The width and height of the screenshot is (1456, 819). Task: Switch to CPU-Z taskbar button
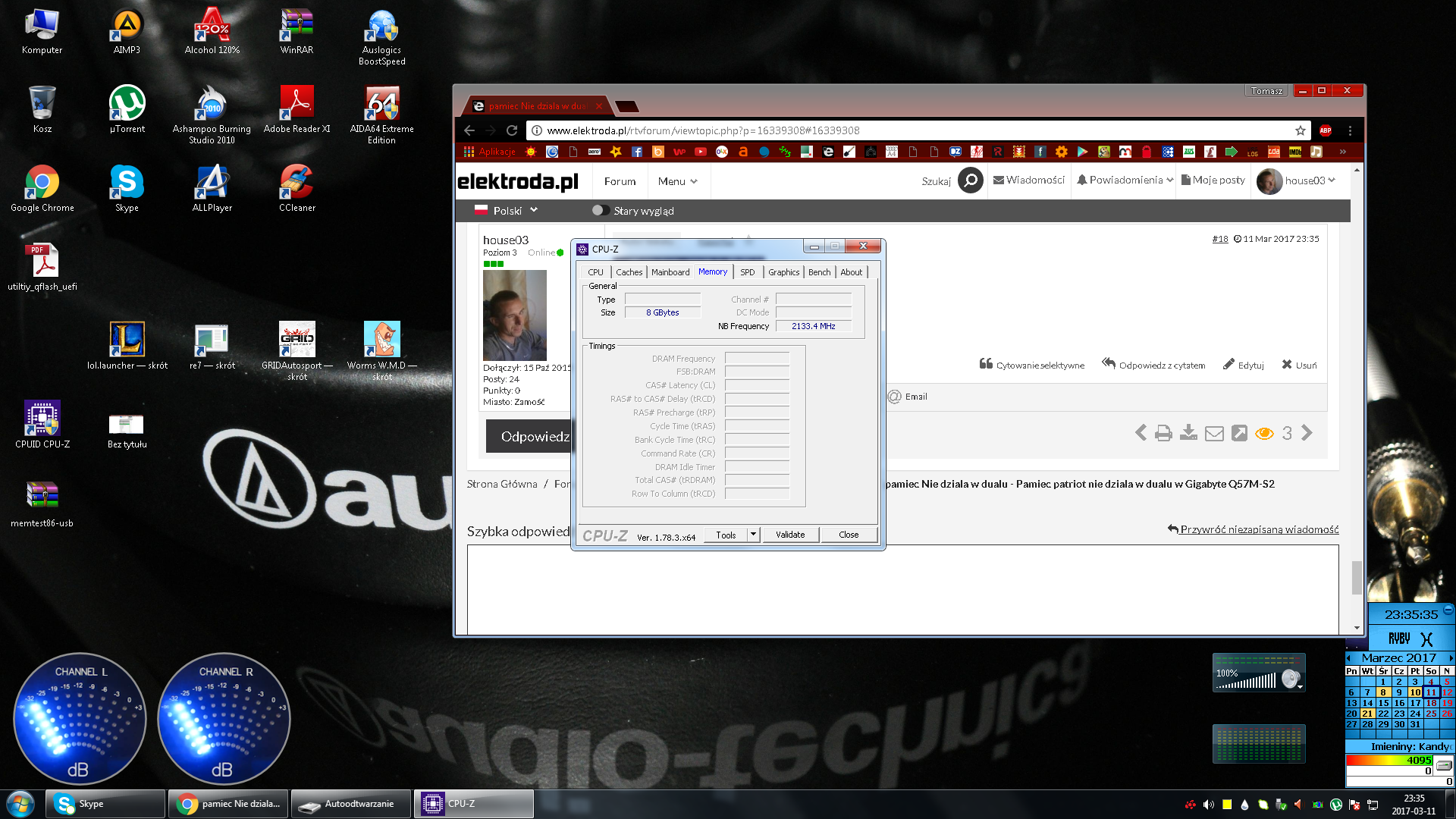point(474,804)
